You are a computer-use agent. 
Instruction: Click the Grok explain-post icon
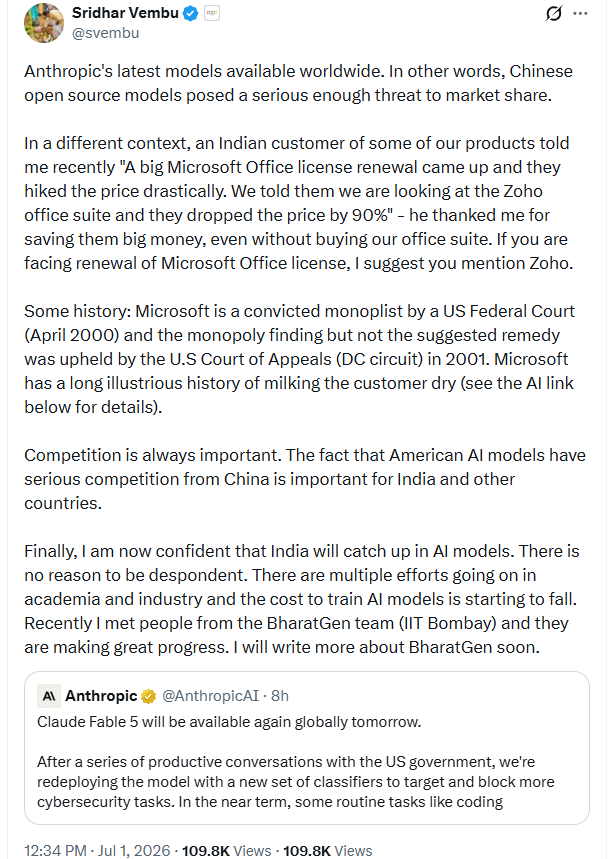coord(554,13)
